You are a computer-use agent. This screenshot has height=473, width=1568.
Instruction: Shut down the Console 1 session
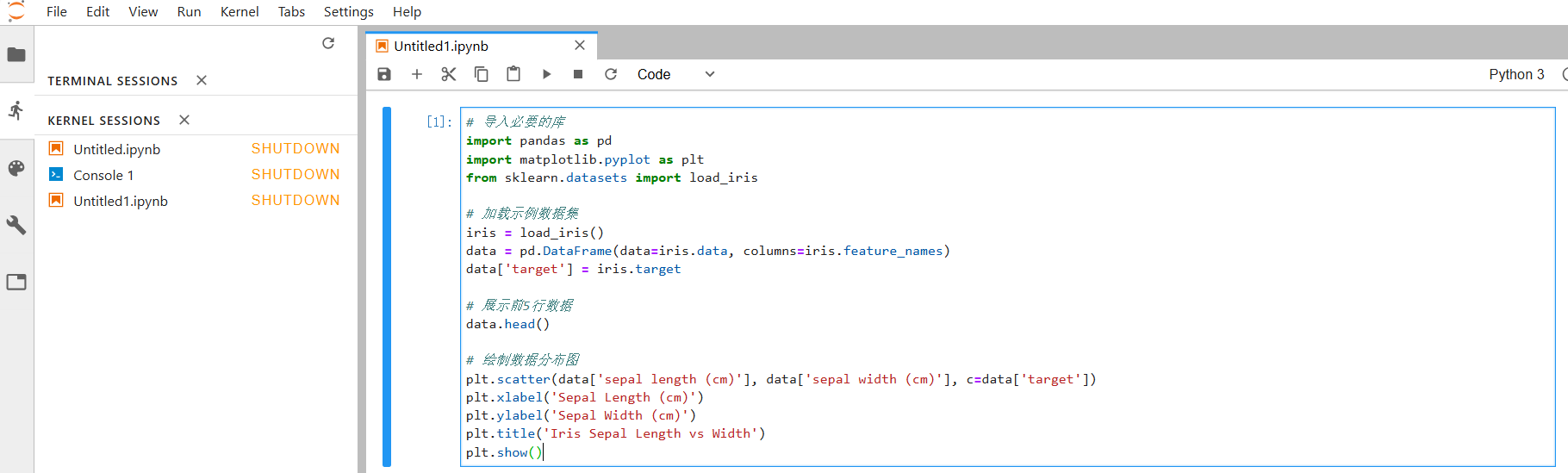pos(296,174)
